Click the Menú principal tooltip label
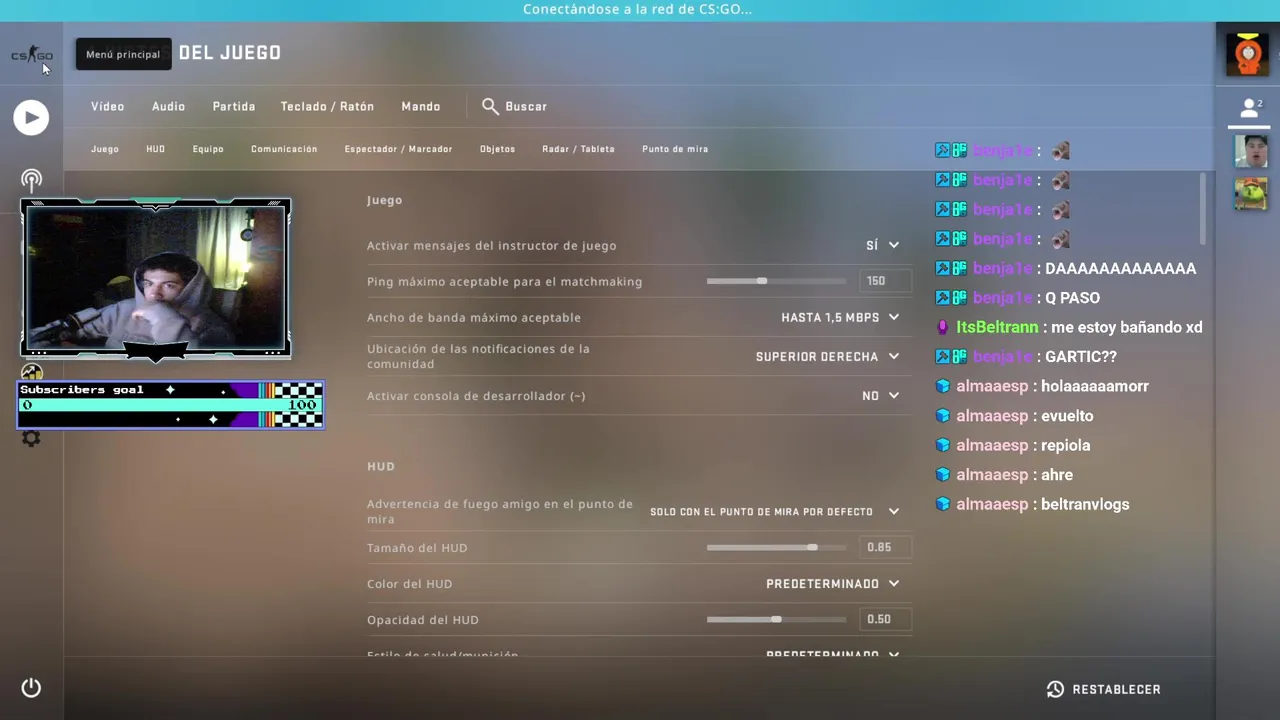Viewport: 1280px width, 720px height. point(123,54)
